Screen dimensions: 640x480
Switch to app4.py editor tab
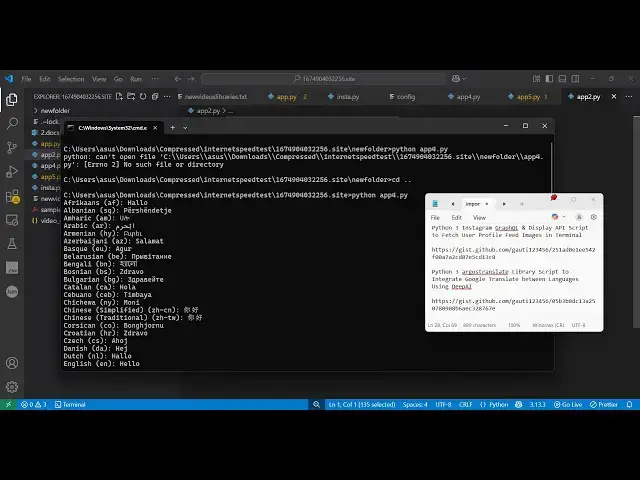click(x=464, y=97)
